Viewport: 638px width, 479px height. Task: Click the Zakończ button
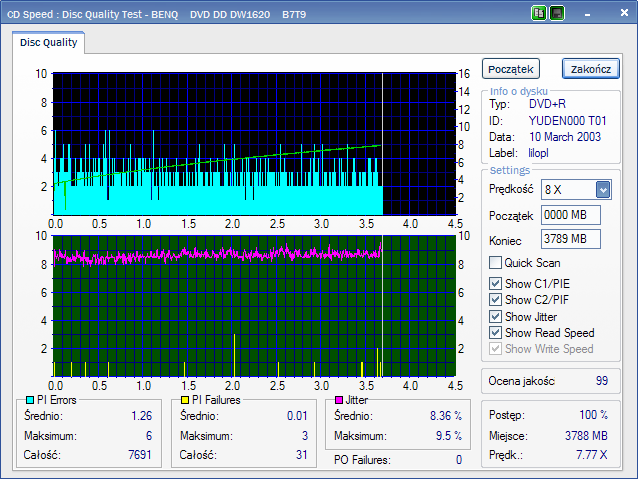[x=591, y=69]
